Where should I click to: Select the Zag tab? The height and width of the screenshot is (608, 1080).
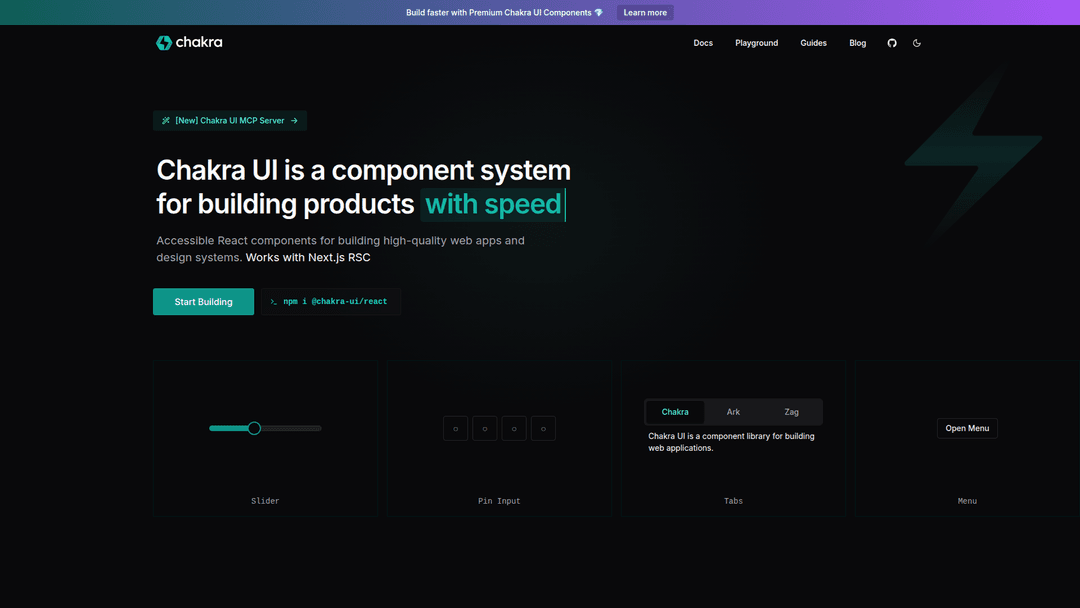point(791,412)
